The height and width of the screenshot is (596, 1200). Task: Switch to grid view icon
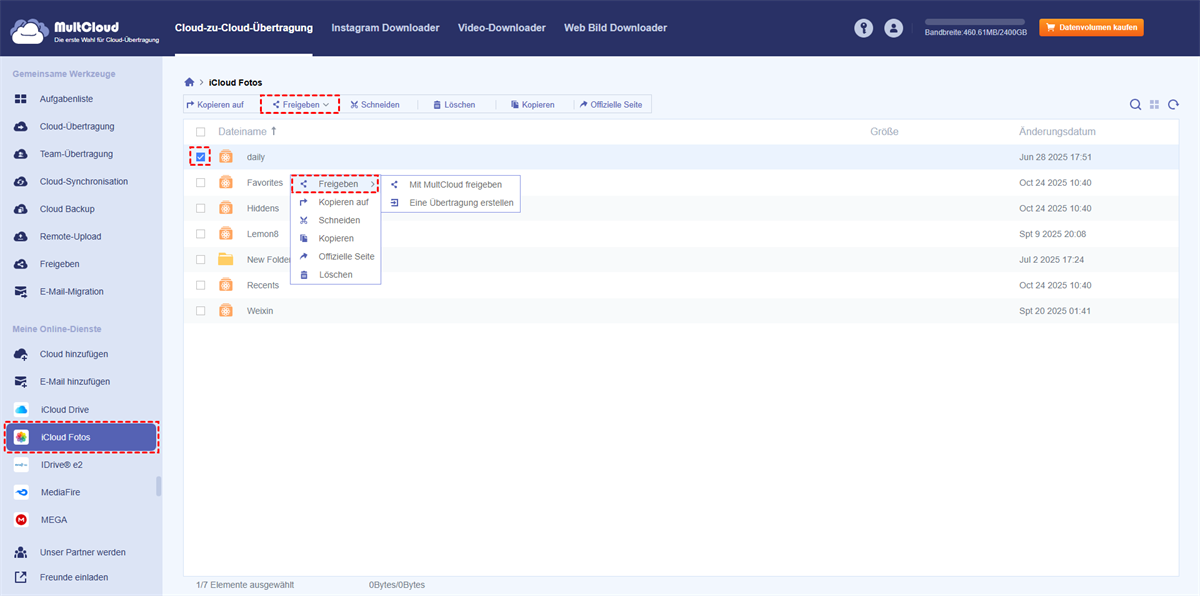(1154, 105)
